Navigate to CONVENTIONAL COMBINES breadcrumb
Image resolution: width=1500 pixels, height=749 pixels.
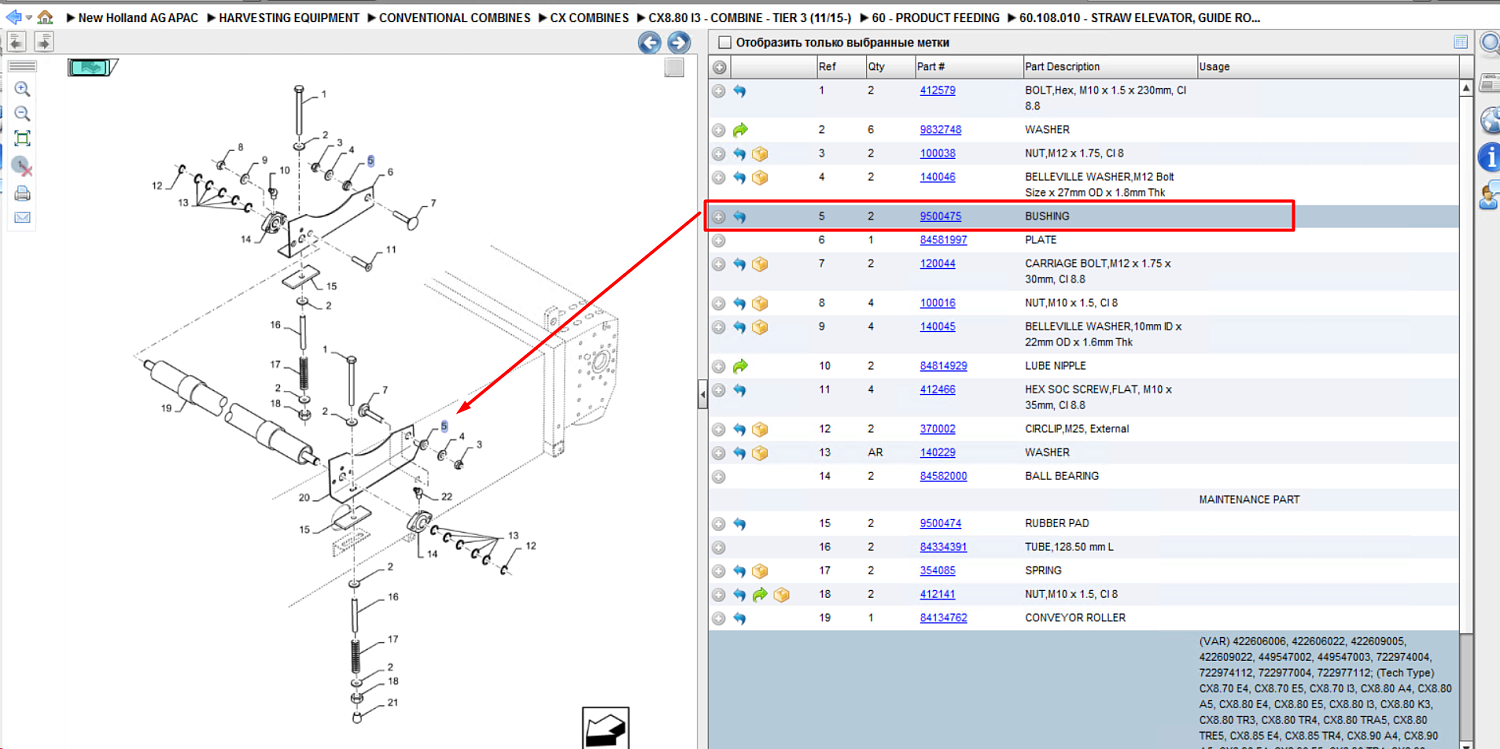(455, 18)
